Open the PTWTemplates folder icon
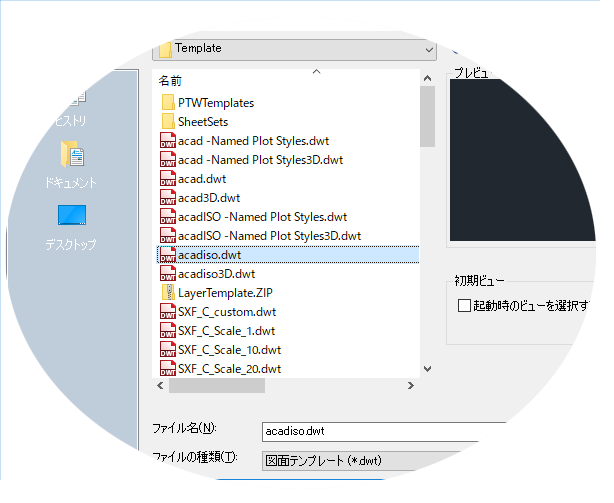This screenshot has width=614, height=503. click(x=168, y=103)
